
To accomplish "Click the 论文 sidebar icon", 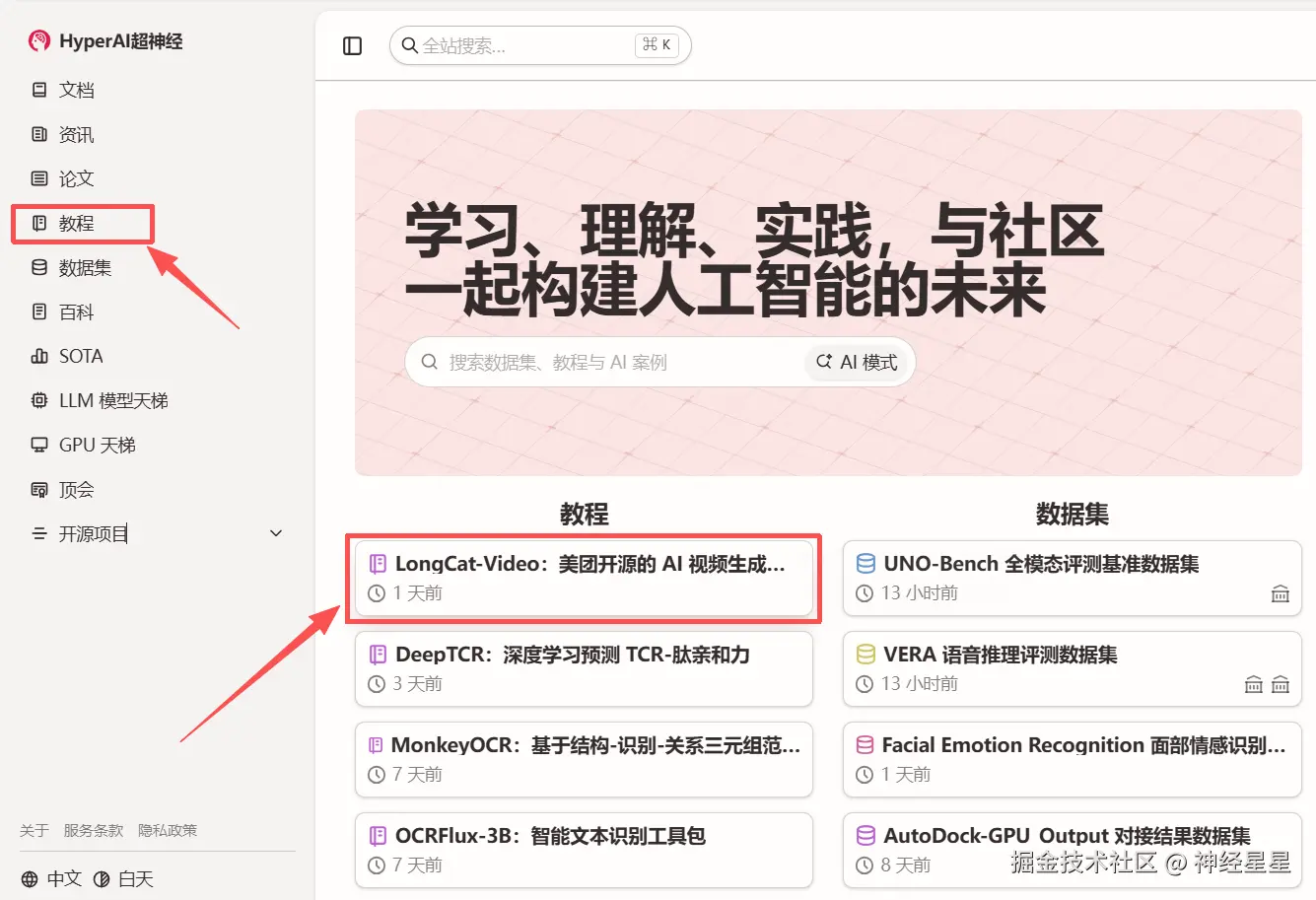I will (x=39, y=178).
